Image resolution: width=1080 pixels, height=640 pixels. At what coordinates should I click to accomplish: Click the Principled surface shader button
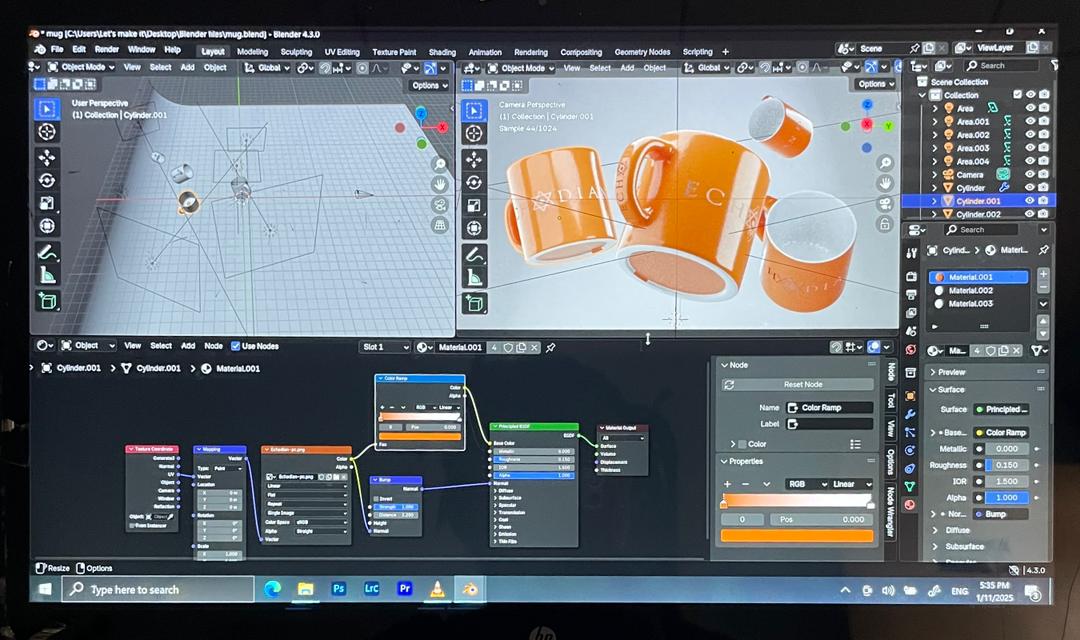(x=1001, y=409)
